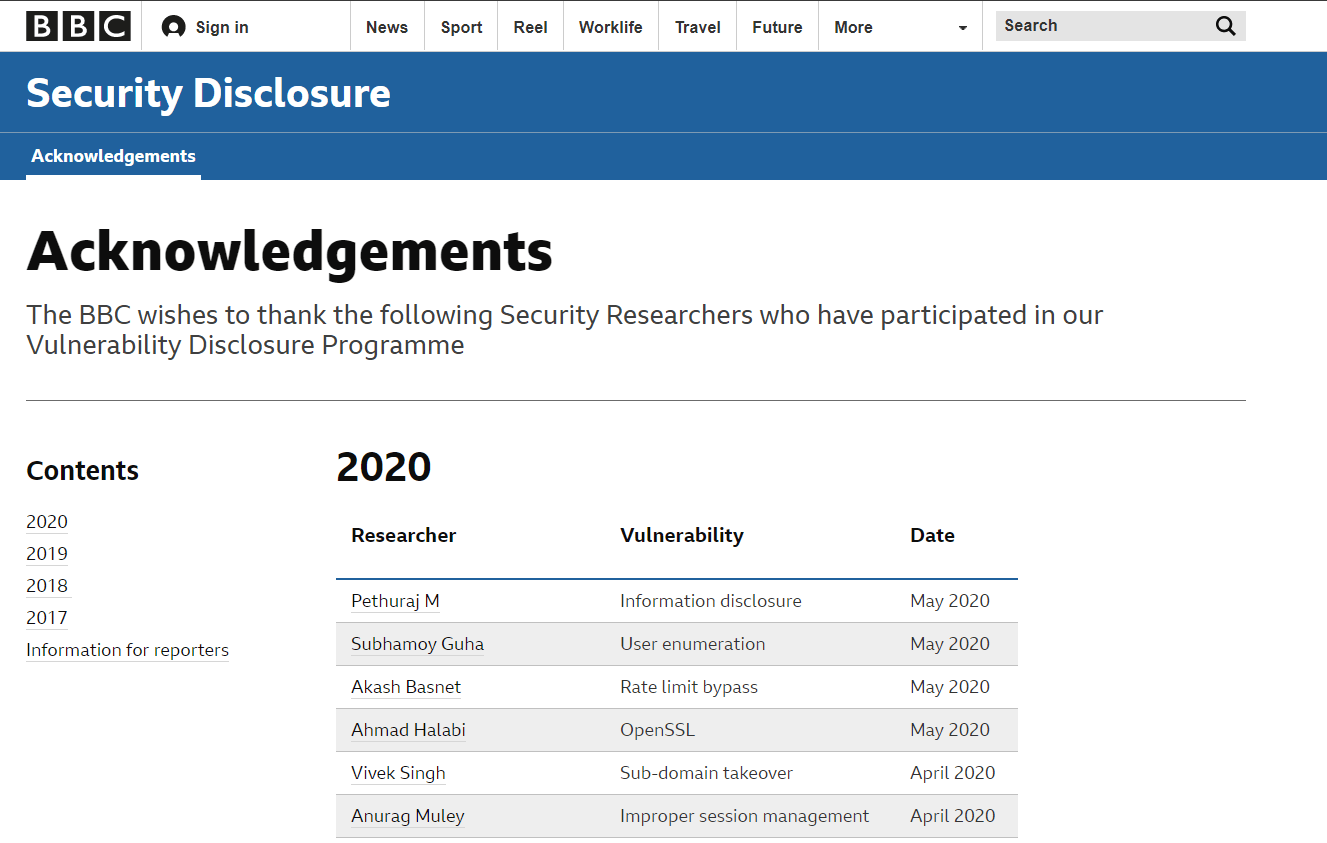Open Worklife in the top navigation
The width and height of the screenshot is (1327, 843).
coord(610,27)
